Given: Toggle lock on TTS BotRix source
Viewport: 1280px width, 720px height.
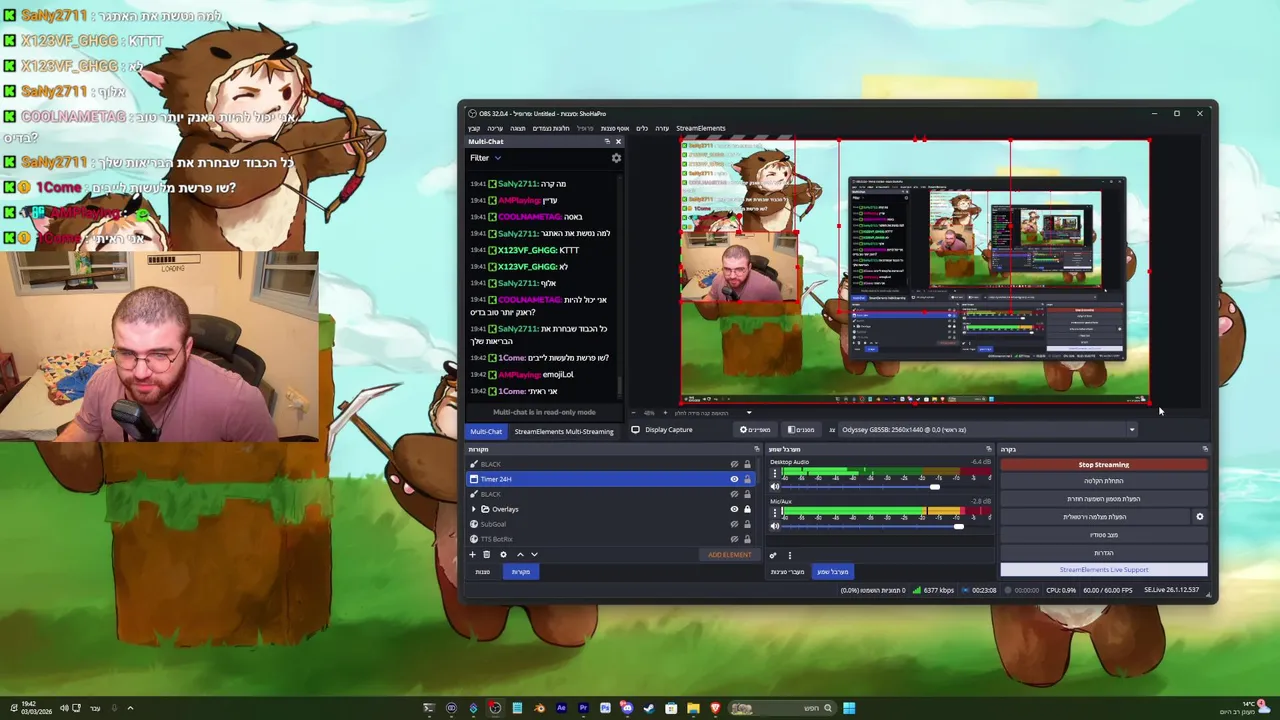Looking at the screenshot, I should click(x=747, y=539).
